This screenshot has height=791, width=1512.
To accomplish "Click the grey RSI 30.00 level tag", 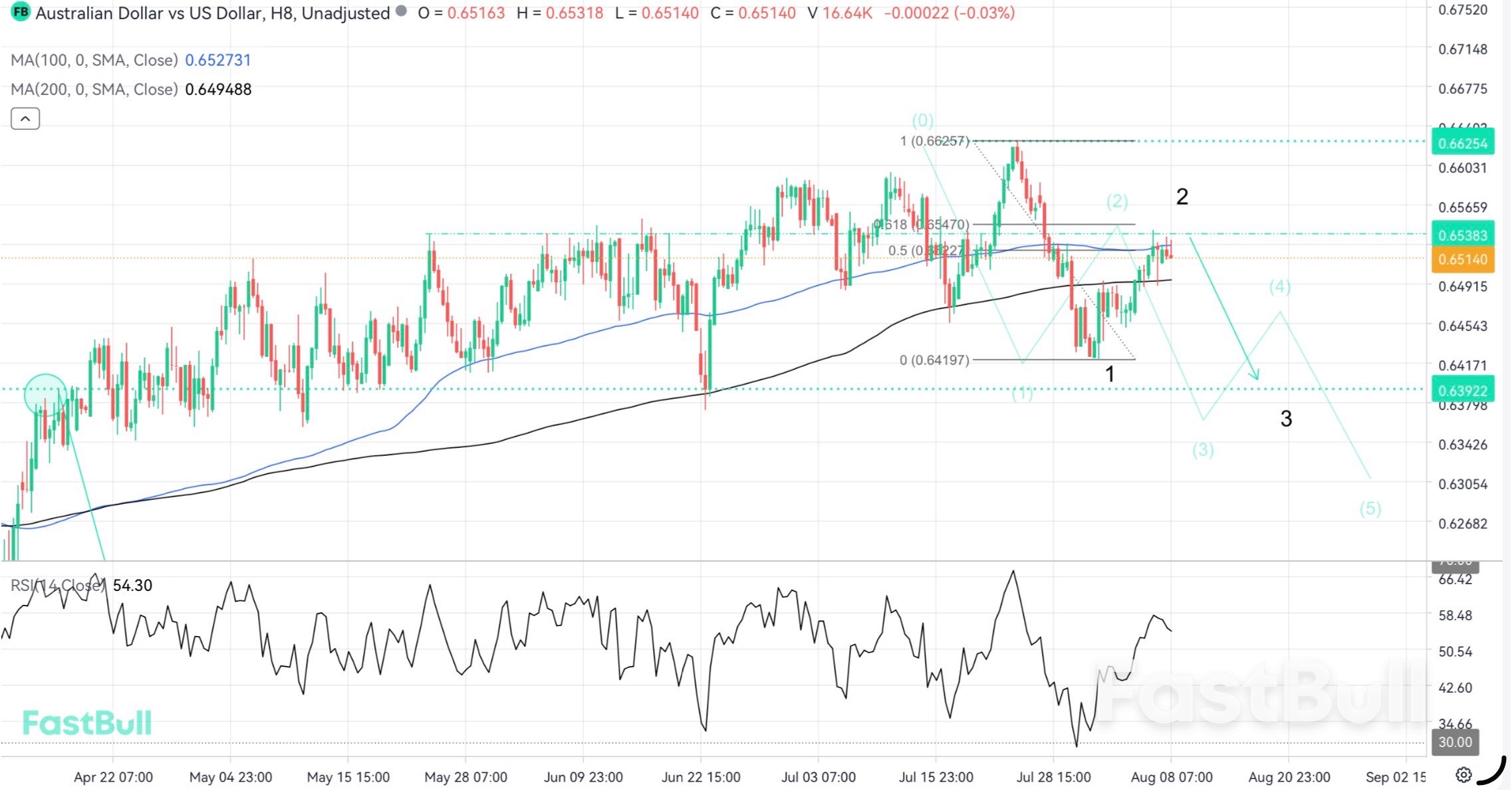I will tap(1454, 742).
